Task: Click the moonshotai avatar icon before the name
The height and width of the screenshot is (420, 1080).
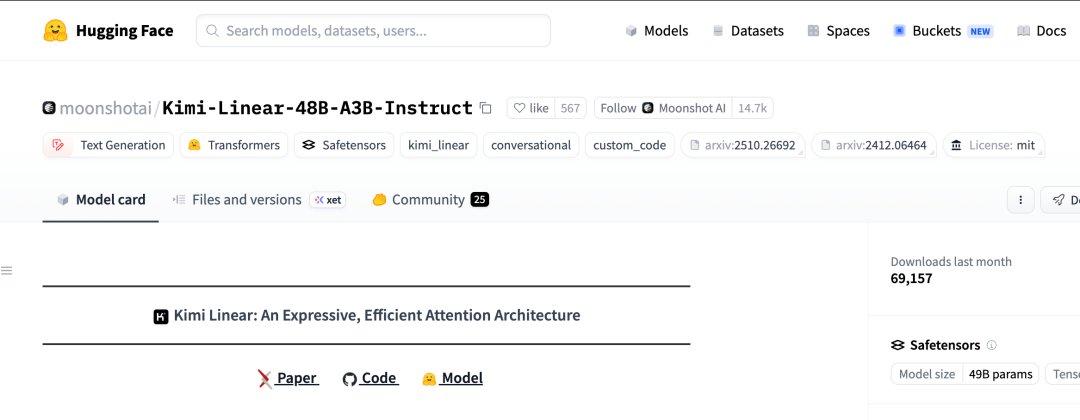Action: click(49, 108)
